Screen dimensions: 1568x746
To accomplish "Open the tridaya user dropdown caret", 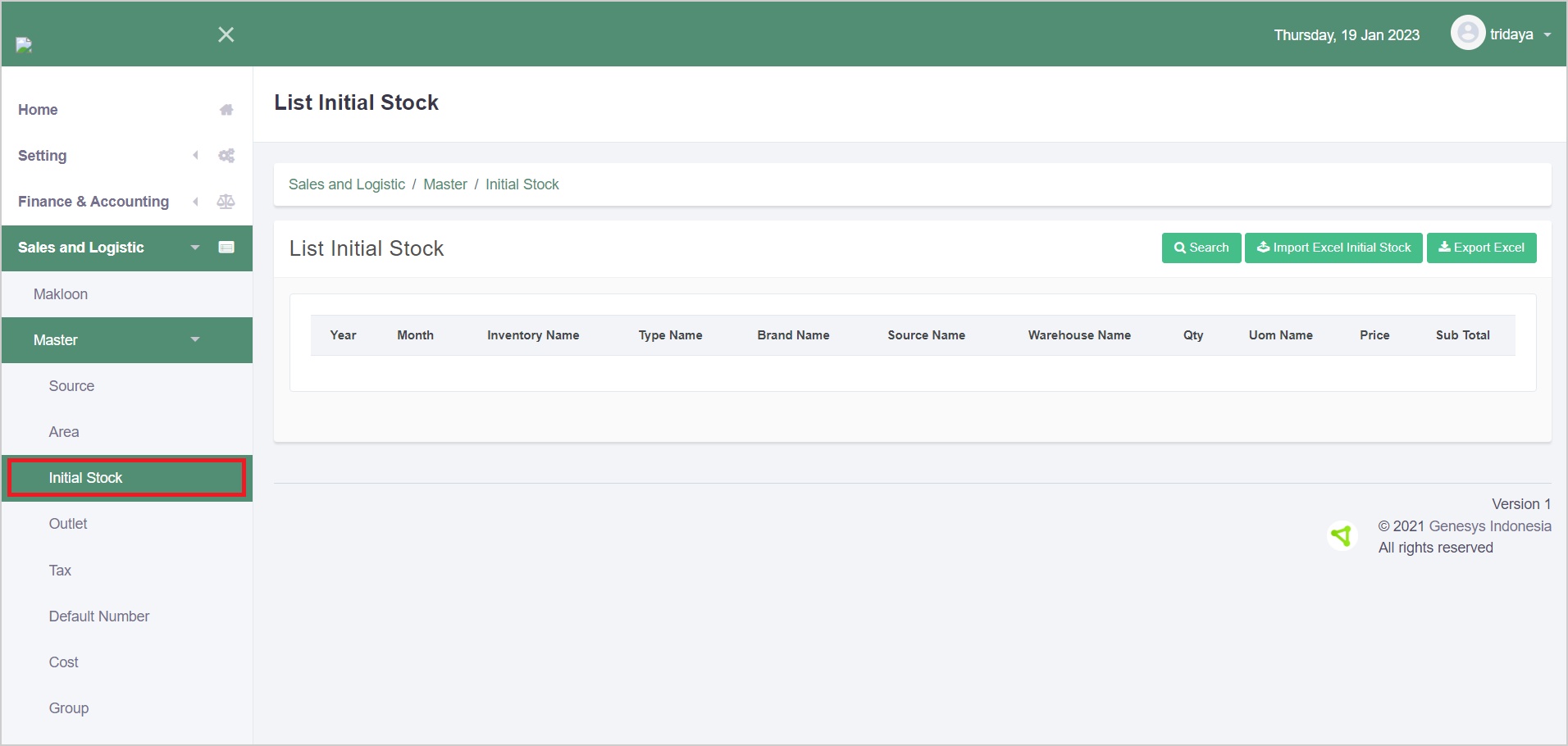I will (1547, 35).
